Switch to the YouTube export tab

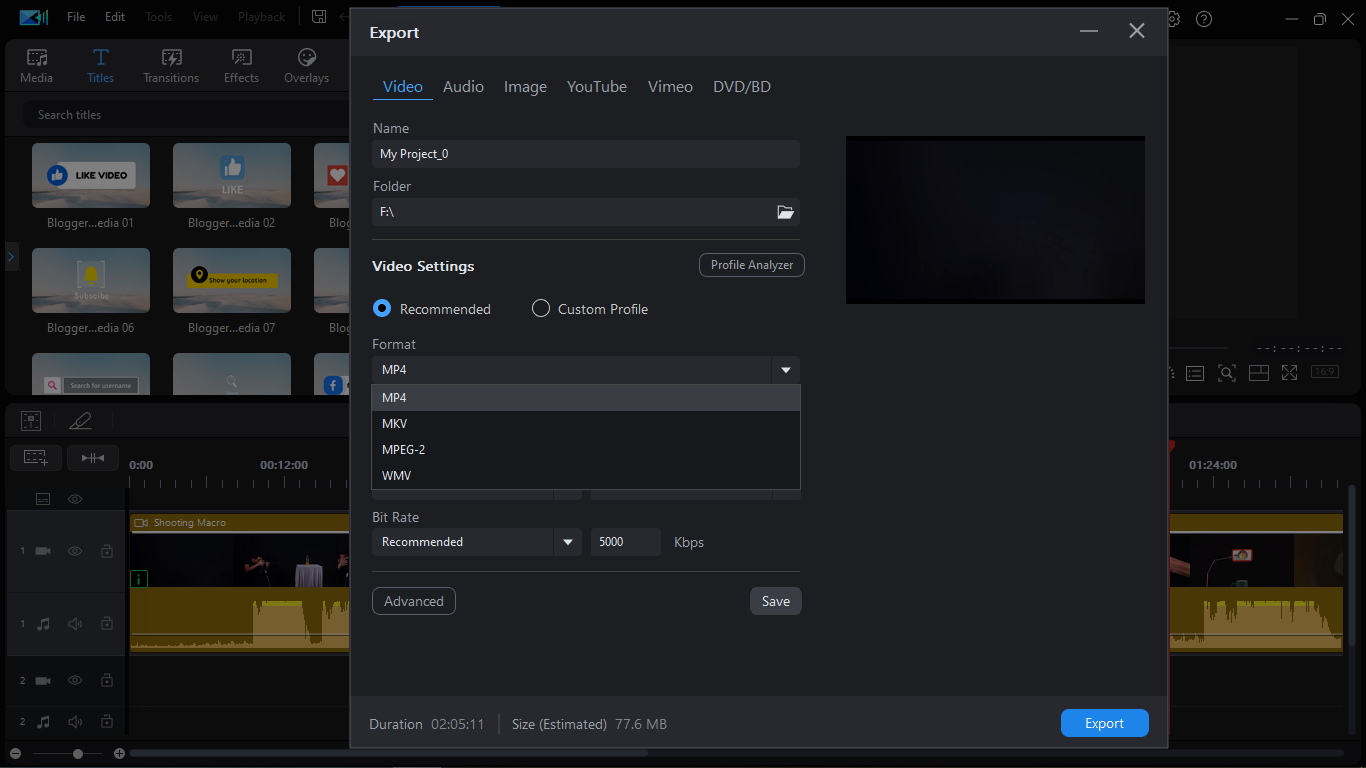click(597, 87)
